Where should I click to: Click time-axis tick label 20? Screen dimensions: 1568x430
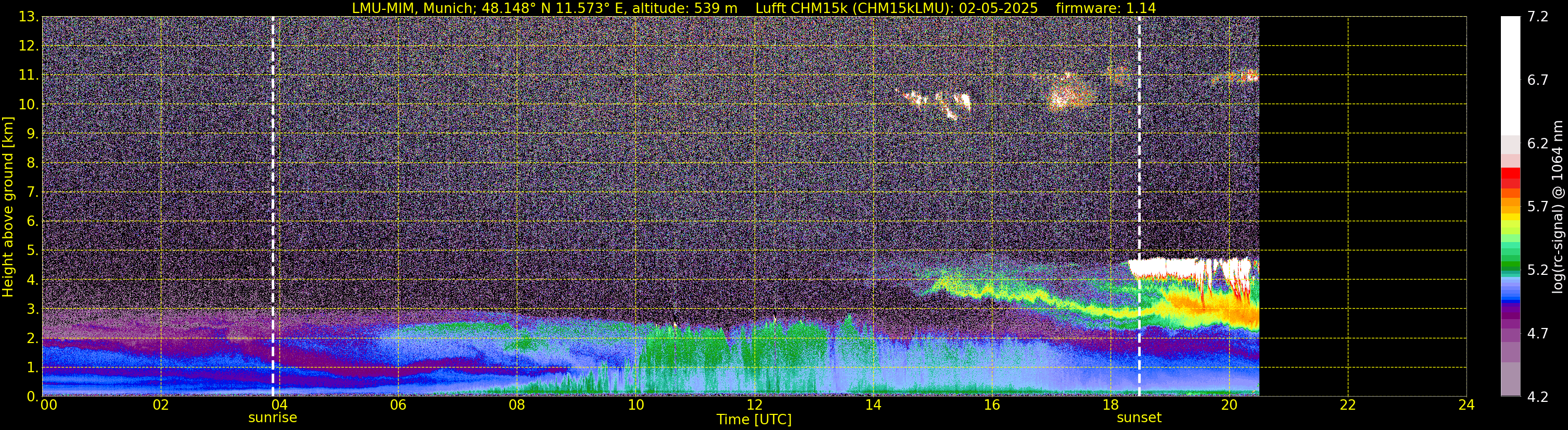coord(1229,405)
